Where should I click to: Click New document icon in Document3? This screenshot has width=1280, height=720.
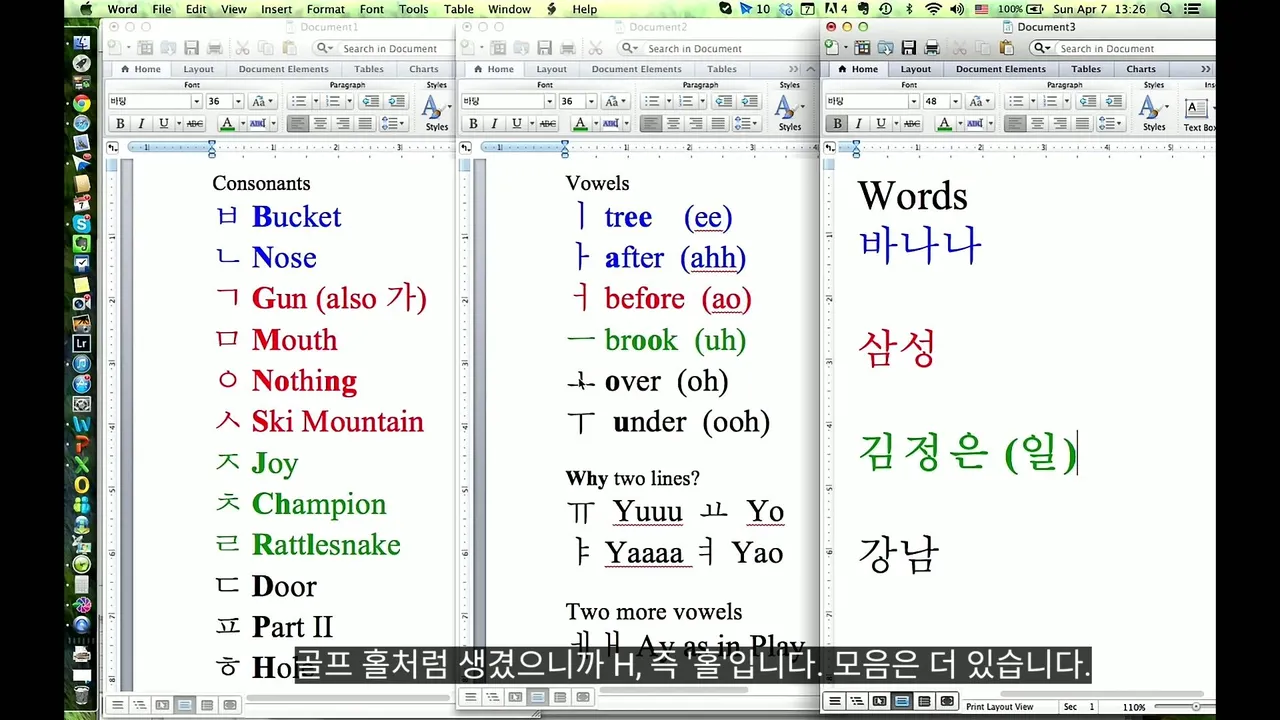(x=832, y=47)
